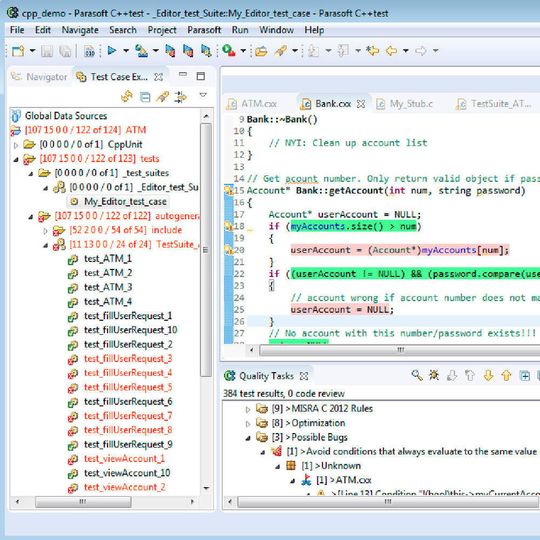Click the search magnifier icon in Quality Tasks
The width and height of the screenshot is (540, 540).
coord(417,375)
